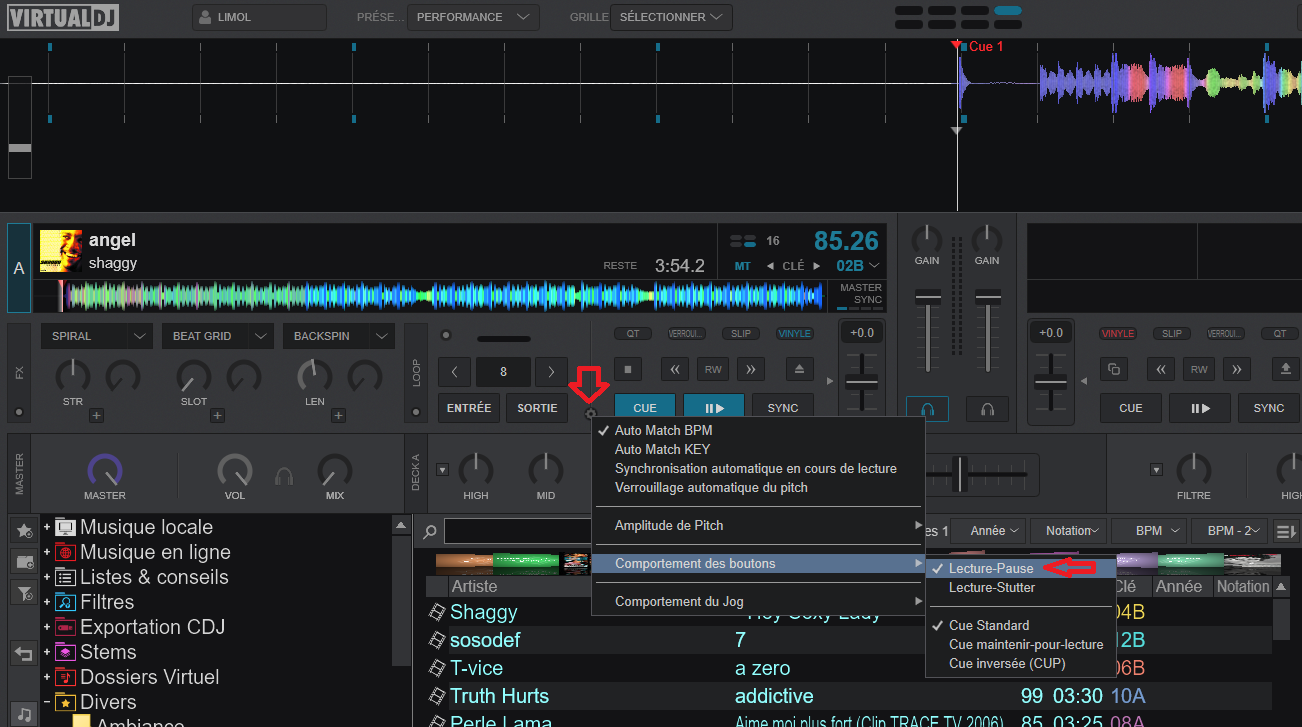Screen dimensions: 1302x727
Task: Click the right deck SYNC button
Action: [x=1269, y=408]
